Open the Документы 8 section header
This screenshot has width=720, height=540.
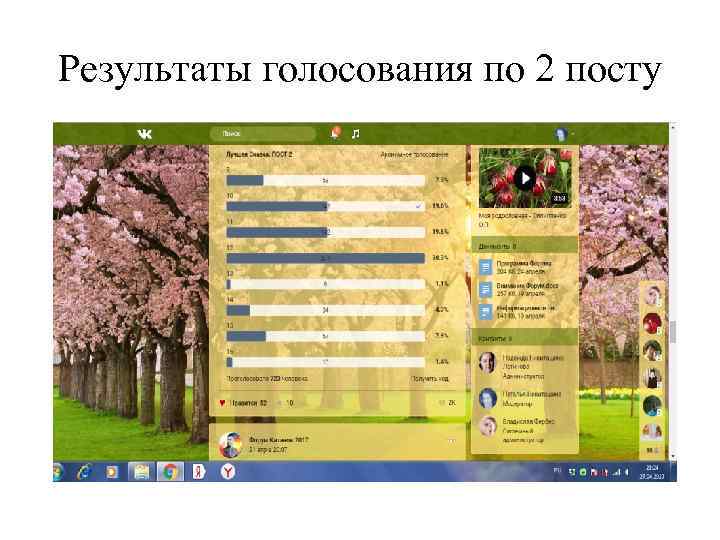(524, 246)
